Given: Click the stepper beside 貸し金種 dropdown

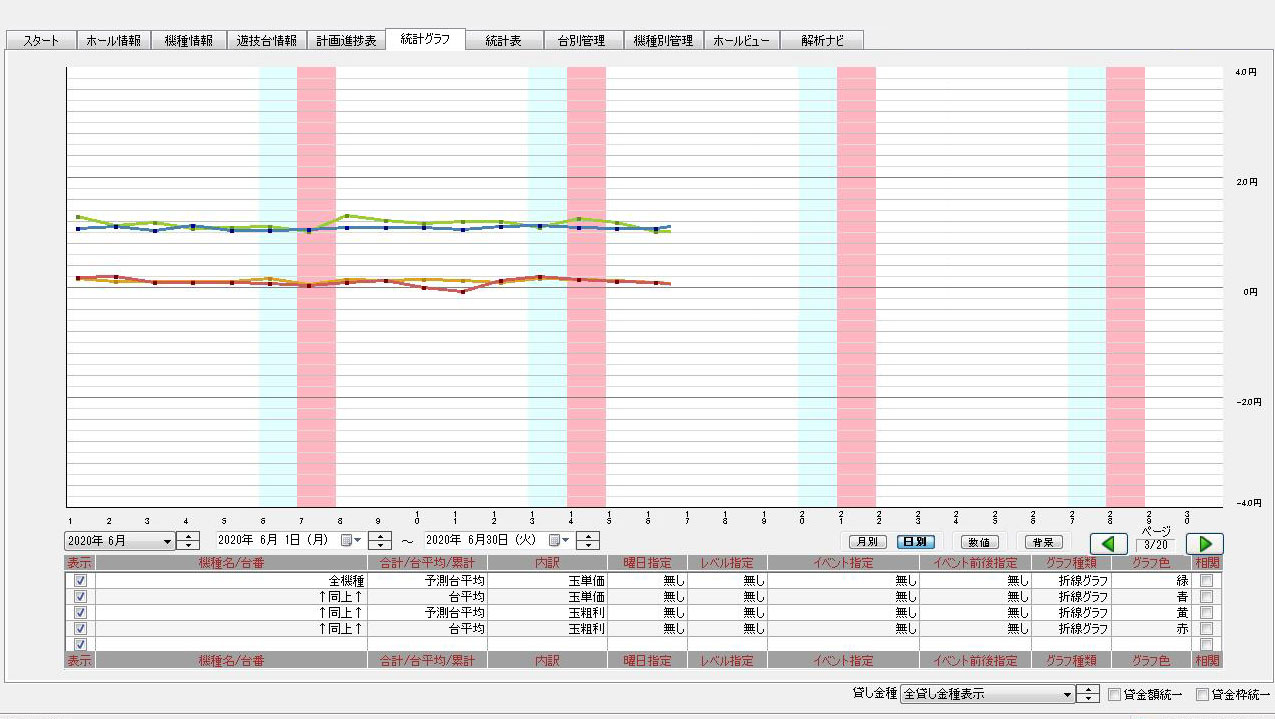Looking at the screenshot, I should (x=1087, y=694).
